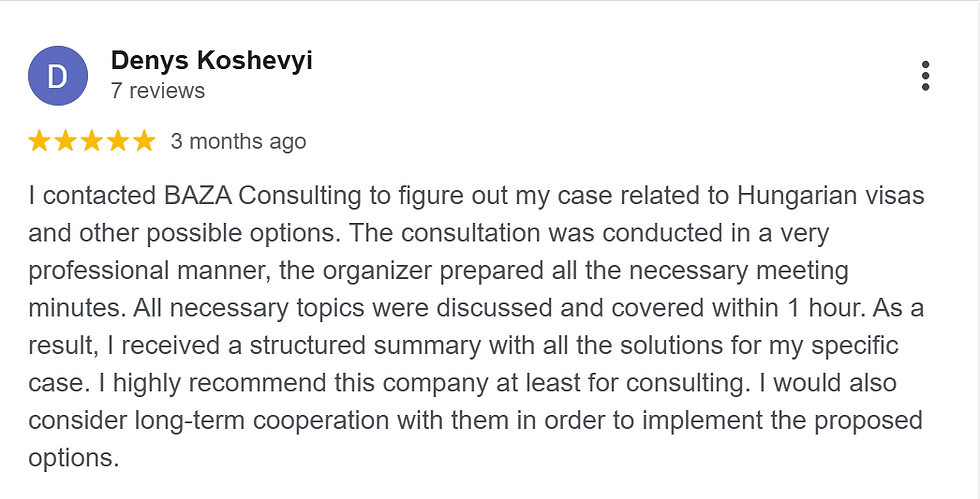The height and width of the screenshot is (499, 980).
Task: Click the second yellow rating star
Action: point(65,141)
